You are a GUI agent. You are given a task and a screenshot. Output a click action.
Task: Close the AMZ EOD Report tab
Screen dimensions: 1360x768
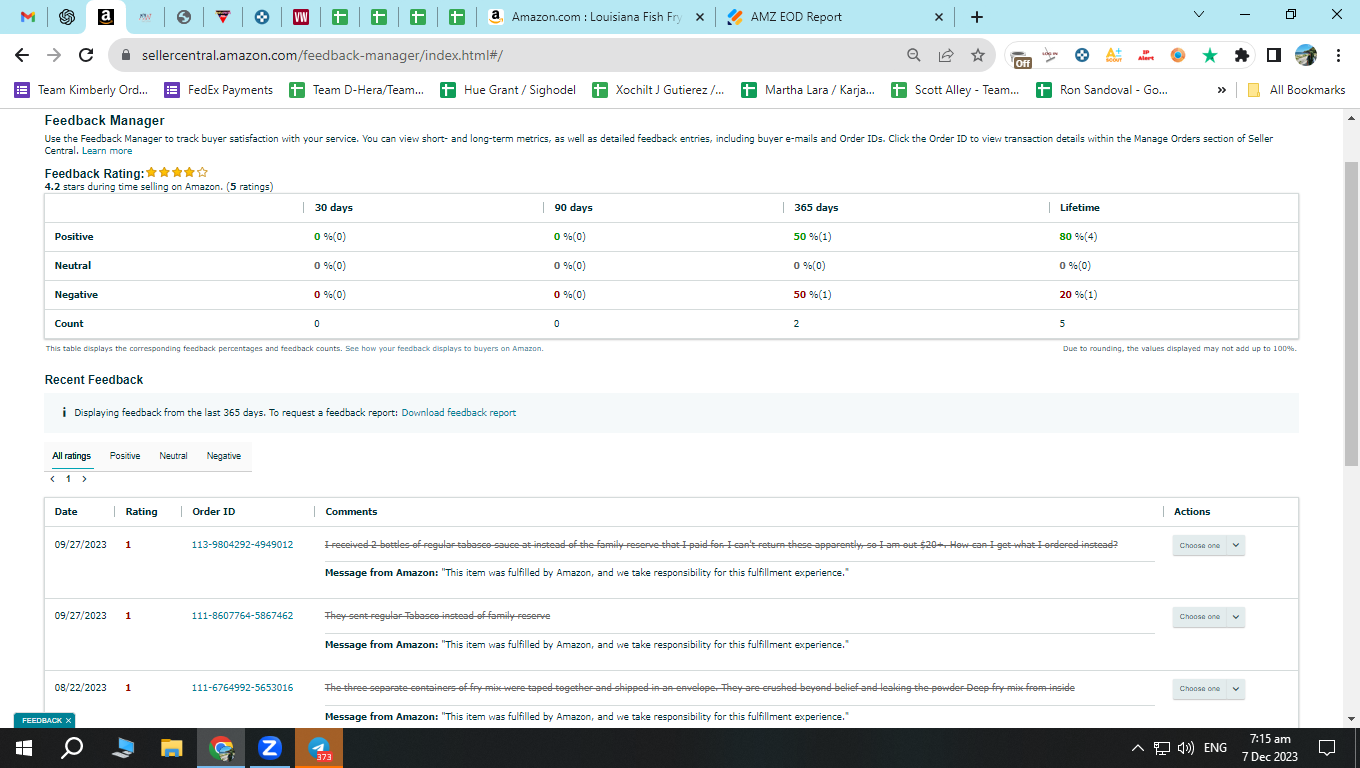point(938,17)
